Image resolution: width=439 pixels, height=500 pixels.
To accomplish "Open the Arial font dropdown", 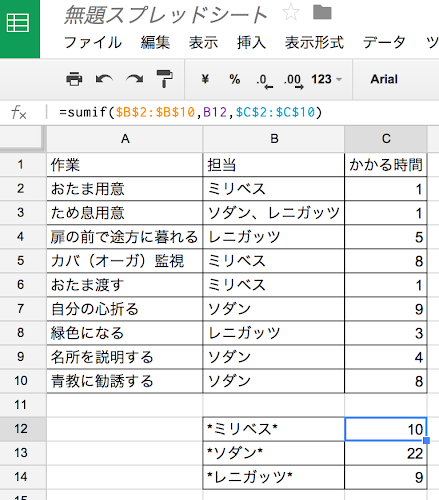I will tap(384, 79).
